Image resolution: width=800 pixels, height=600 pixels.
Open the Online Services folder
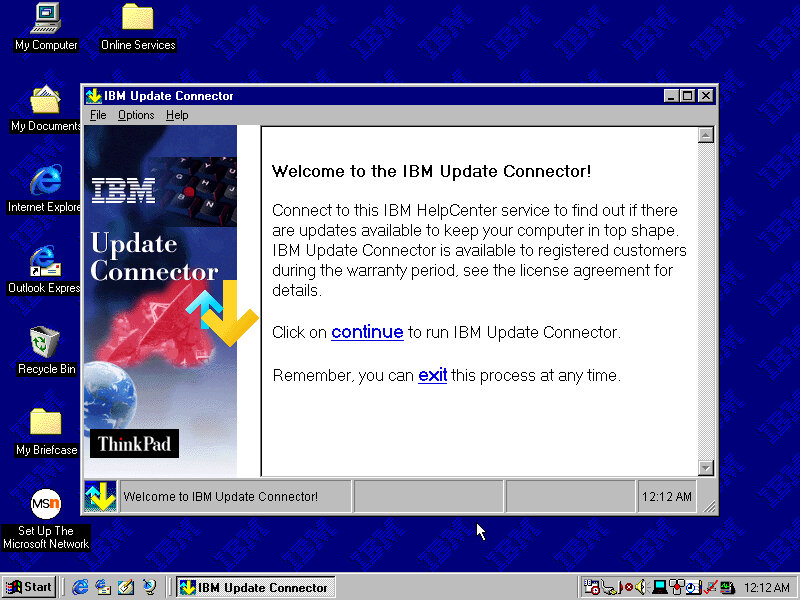pos(137,18)
